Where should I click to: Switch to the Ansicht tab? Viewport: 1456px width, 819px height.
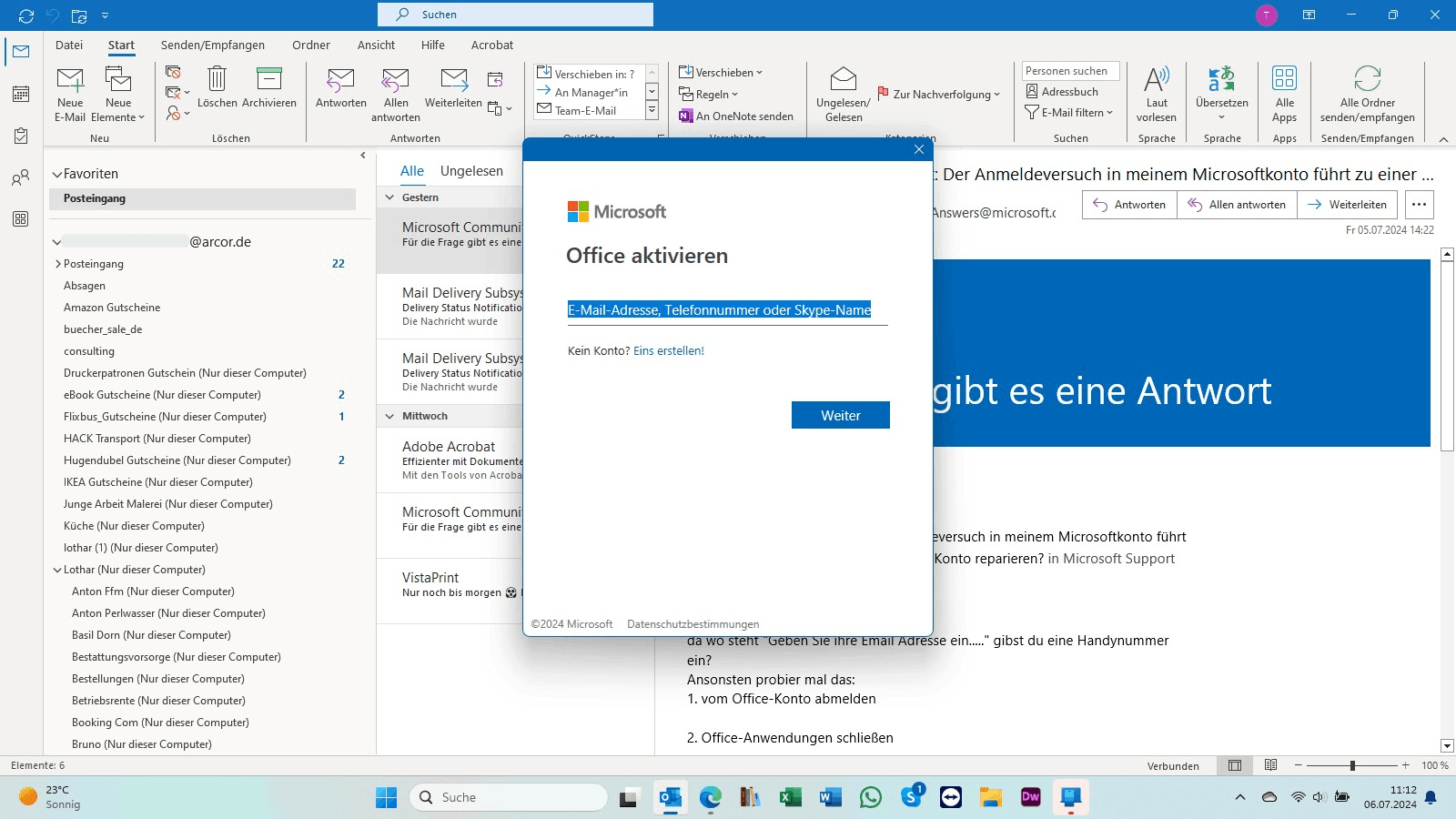[x=376, y=45]
